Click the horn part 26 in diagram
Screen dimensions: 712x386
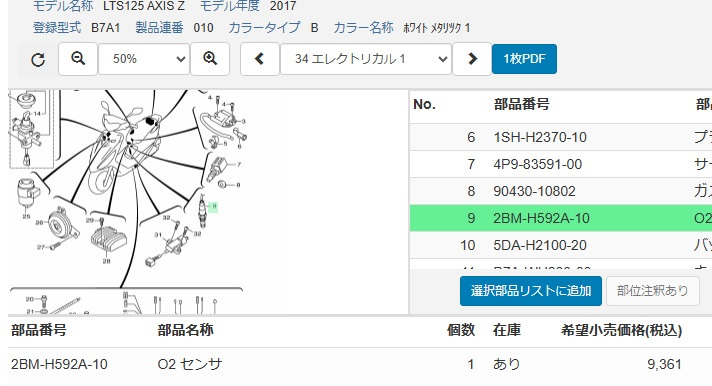[62, 224]
